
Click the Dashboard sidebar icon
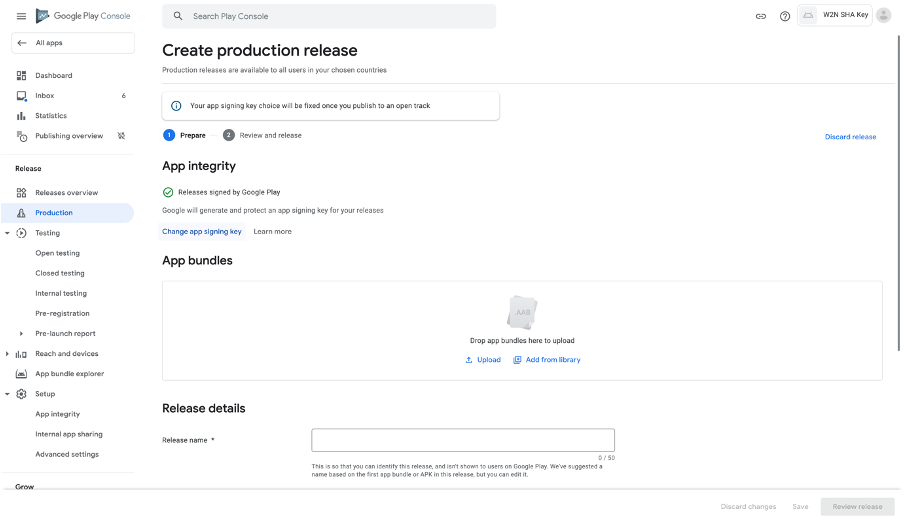tap(22, 76)
